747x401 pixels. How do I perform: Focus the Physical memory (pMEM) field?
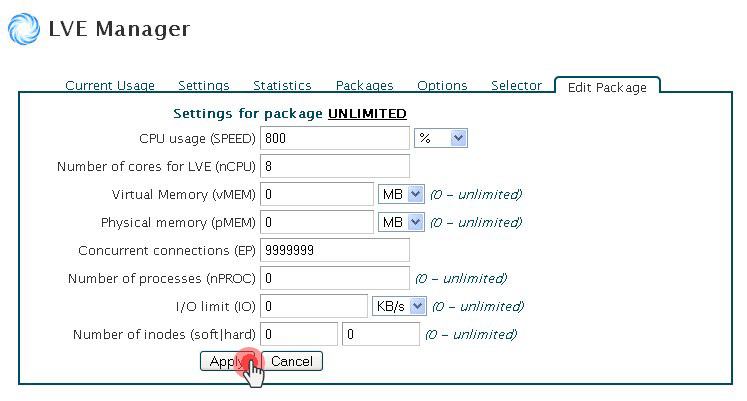pyautogui.click(x=317, y=222)
